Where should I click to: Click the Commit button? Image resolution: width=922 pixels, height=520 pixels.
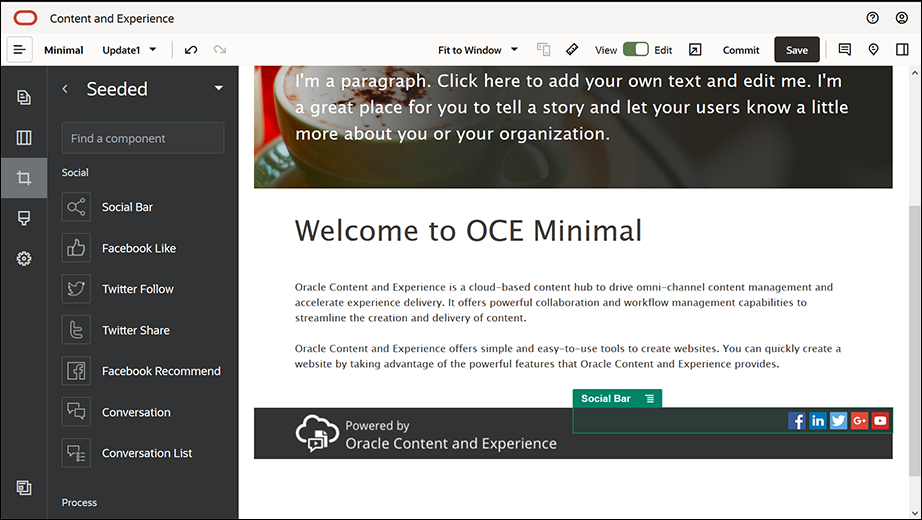point(741,50)
